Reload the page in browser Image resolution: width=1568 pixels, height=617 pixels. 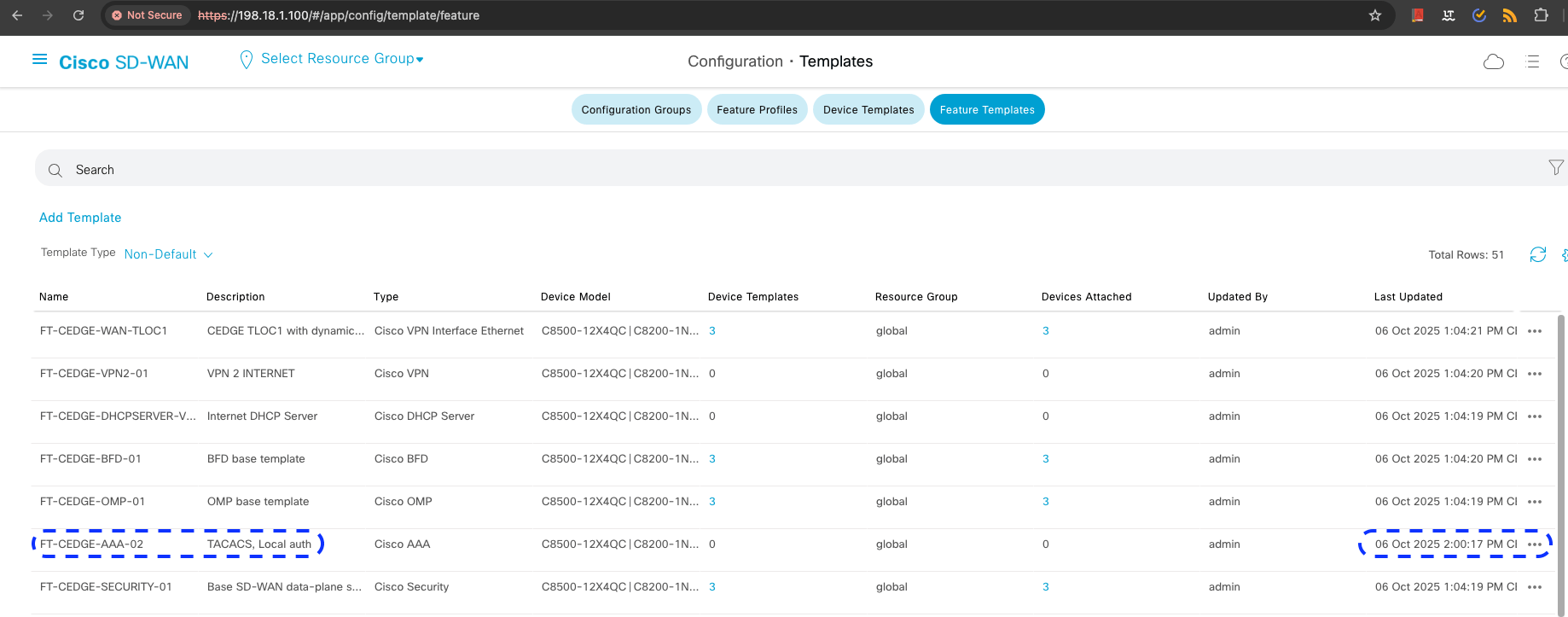pos(78,15)
